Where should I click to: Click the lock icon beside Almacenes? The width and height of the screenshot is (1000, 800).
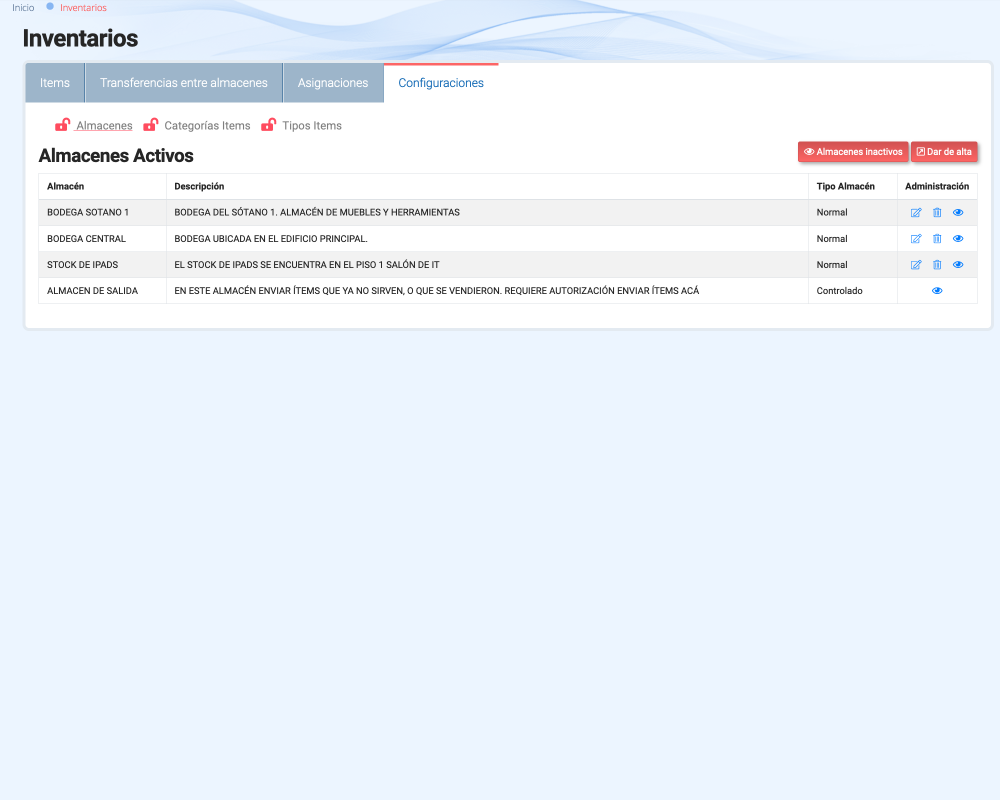click(62, 125)
